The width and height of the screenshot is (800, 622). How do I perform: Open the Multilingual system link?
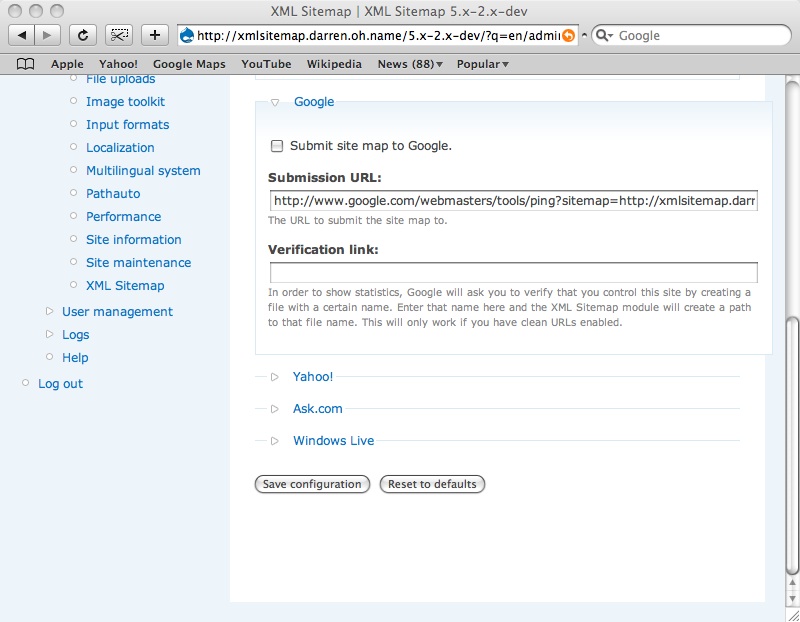pos(143,170)
